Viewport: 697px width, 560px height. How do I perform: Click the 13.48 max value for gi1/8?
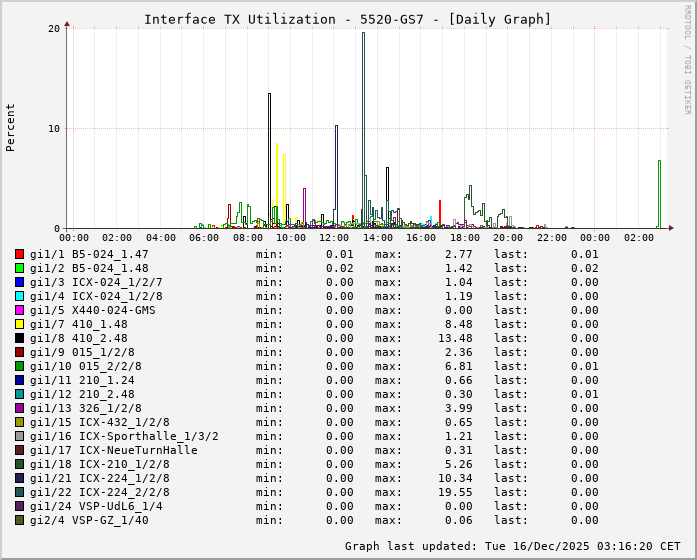(x=415, y=338)
